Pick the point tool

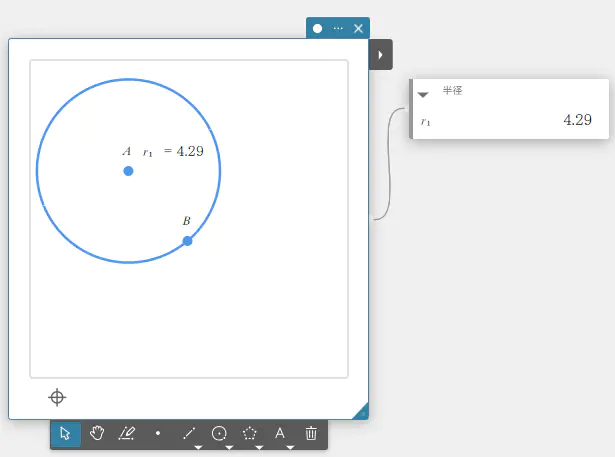158,433
